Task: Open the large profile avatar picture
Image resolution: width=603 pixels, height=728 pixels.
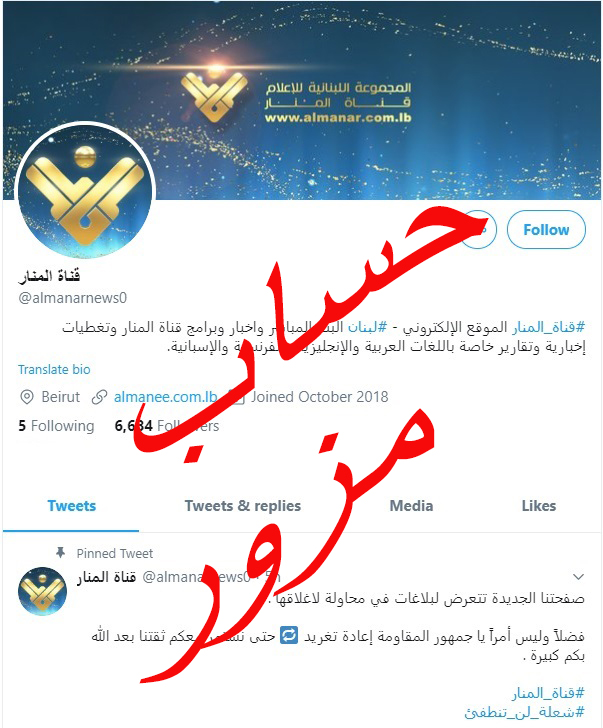Action: coord(85,191)
